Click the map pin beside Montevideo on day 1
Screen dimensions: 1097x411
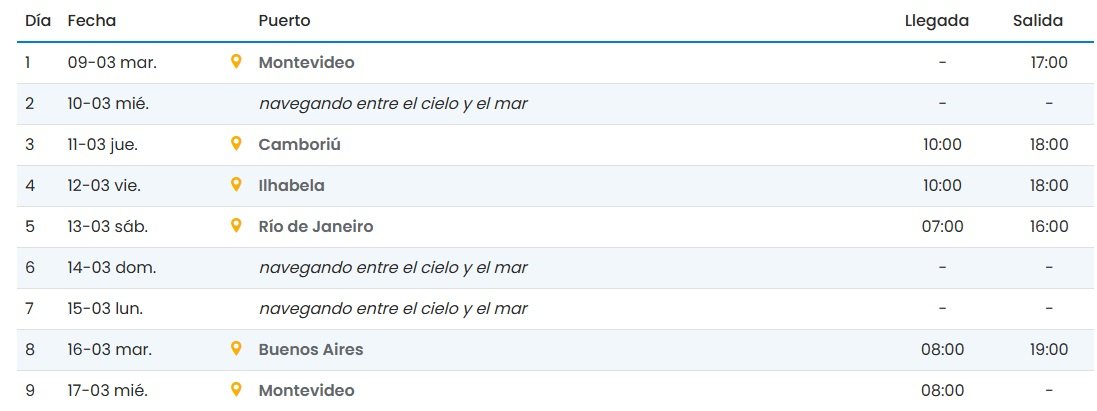point(236,62)
